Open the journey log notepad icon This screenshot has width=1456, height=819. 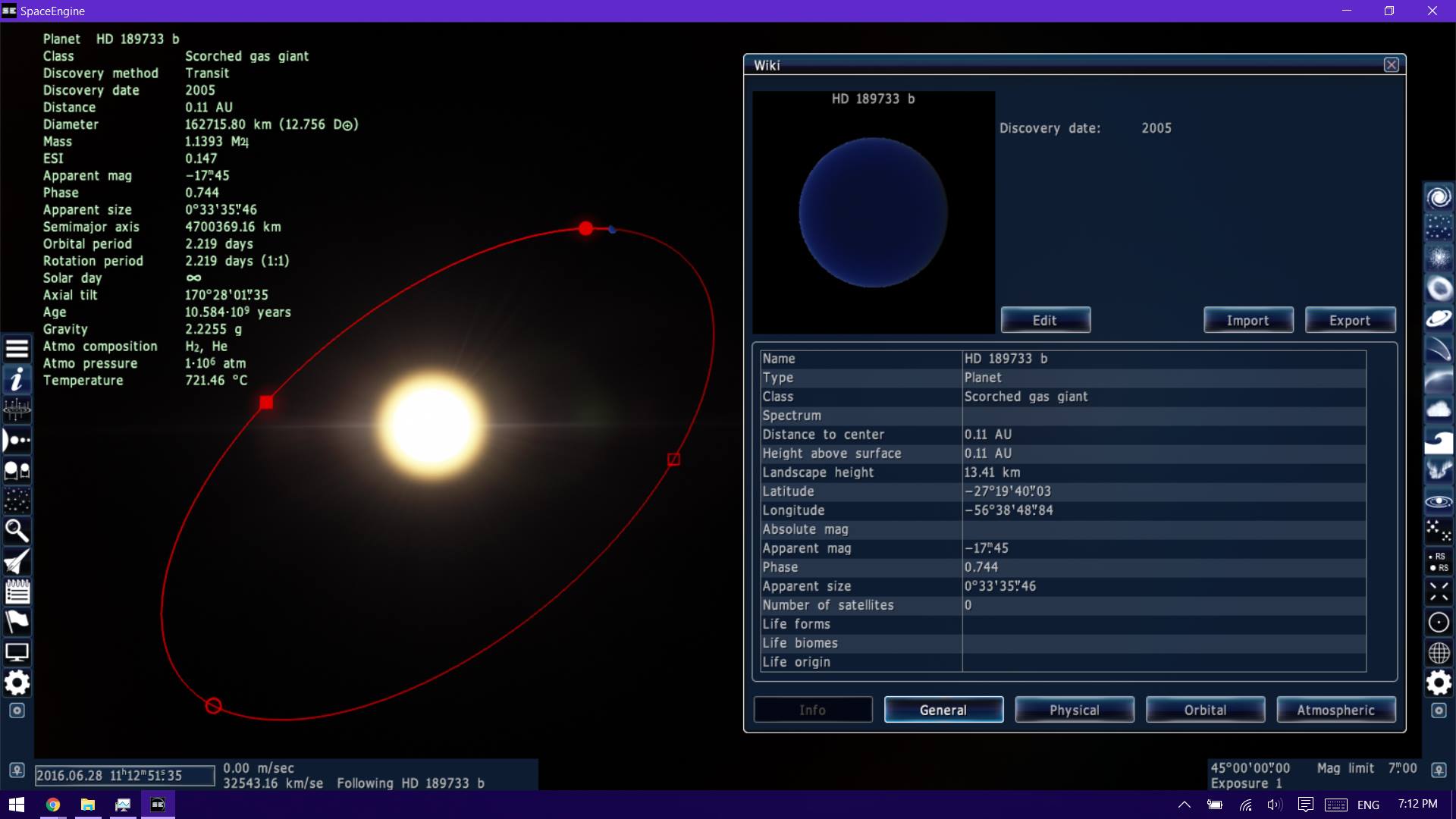tap(17, 591)
